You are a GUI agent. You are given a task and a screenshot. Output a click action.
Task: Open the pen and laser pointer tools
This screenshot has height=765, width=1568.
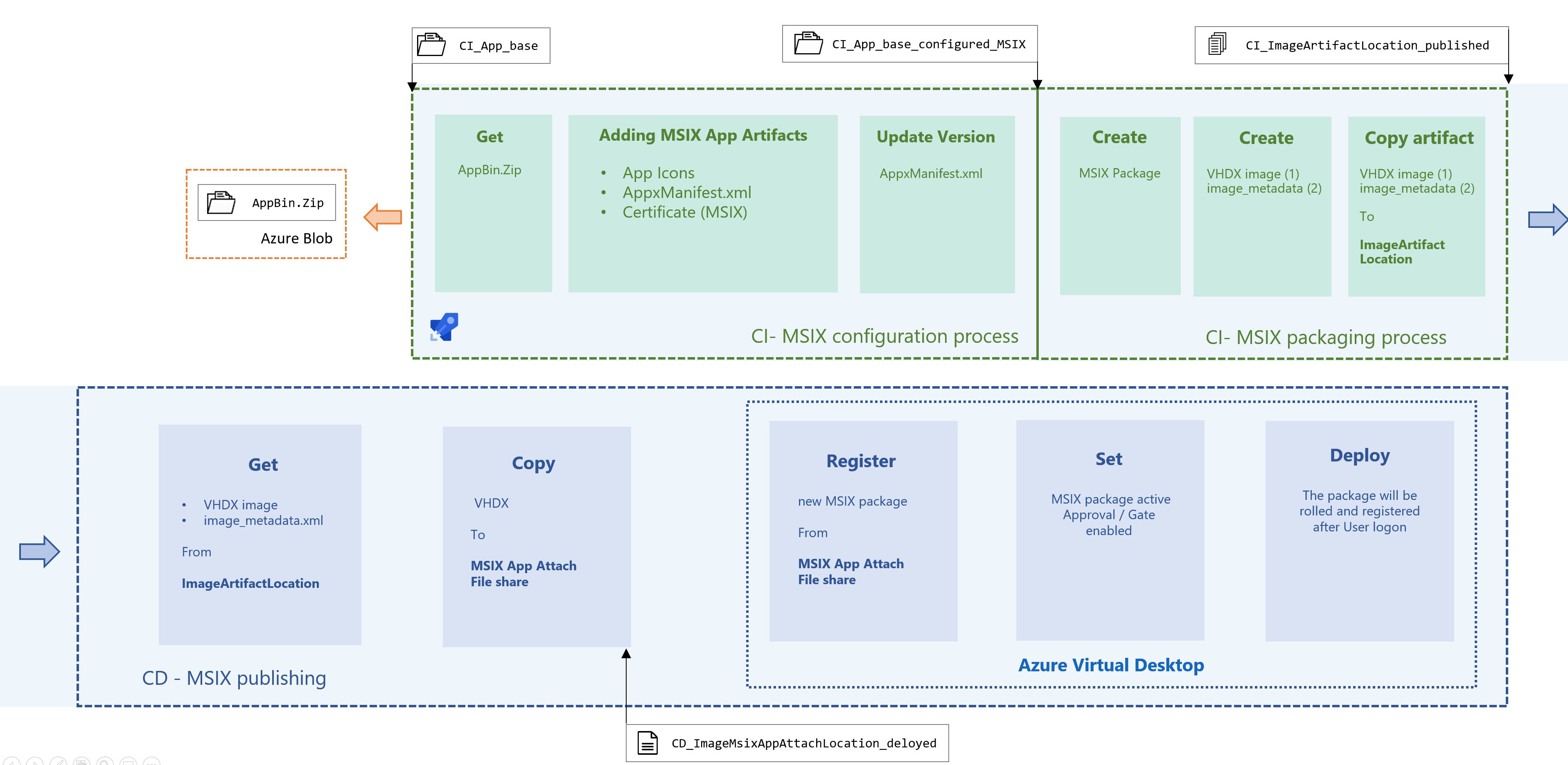(x=59, y=762)
